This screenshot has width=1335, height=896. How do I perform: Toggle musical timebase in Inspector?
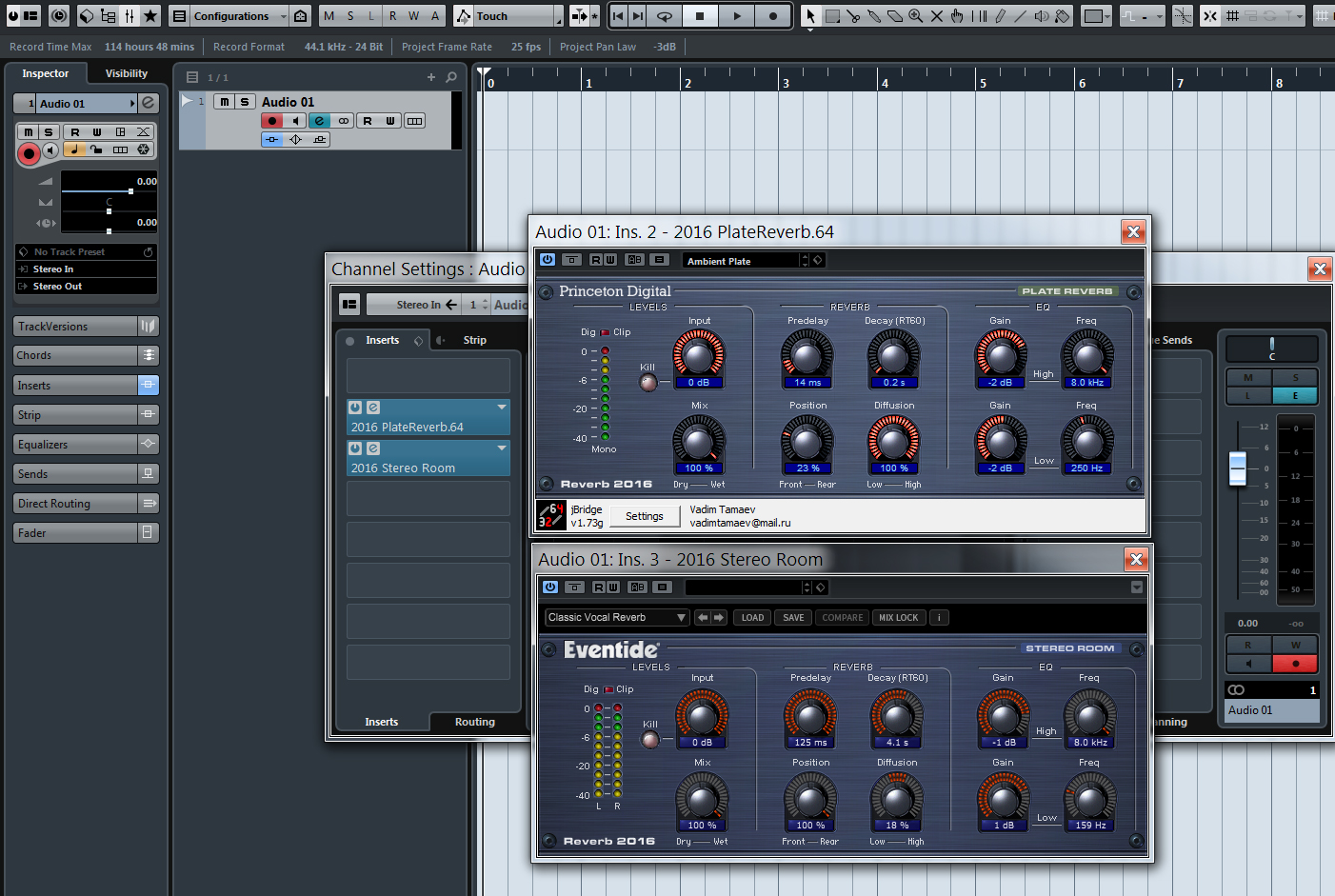click(x=74, y=149)
